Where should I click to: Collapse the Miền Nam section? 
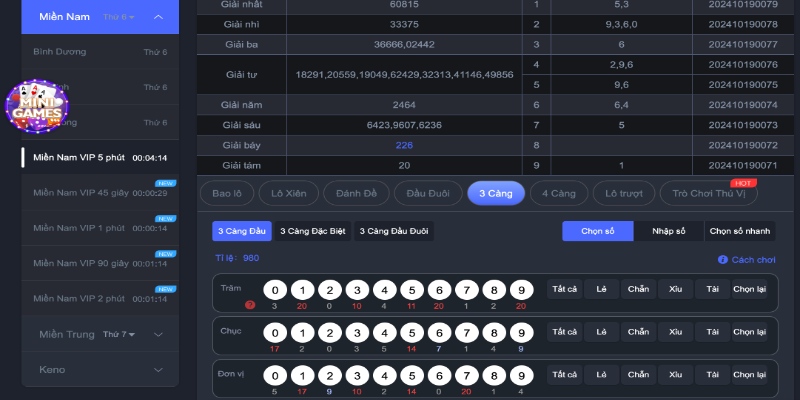click(x=159, y=17)
